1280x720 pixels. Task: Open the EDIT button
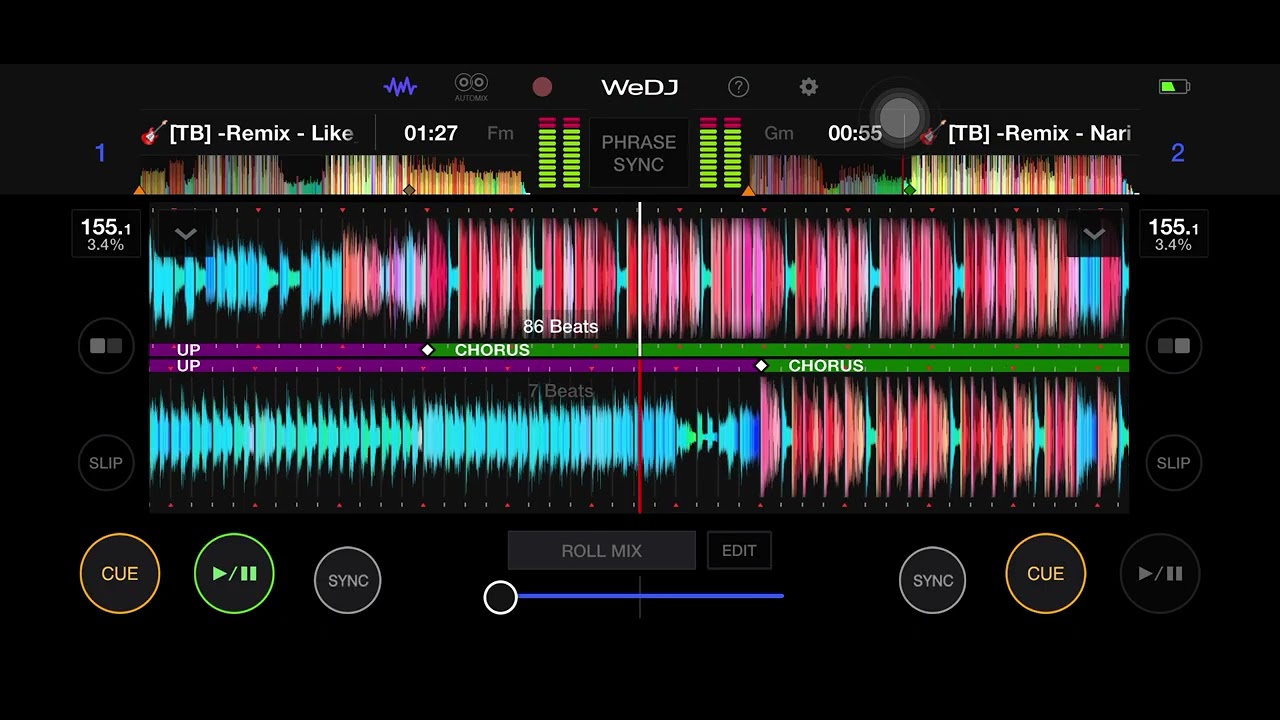(x=739, y=551)
